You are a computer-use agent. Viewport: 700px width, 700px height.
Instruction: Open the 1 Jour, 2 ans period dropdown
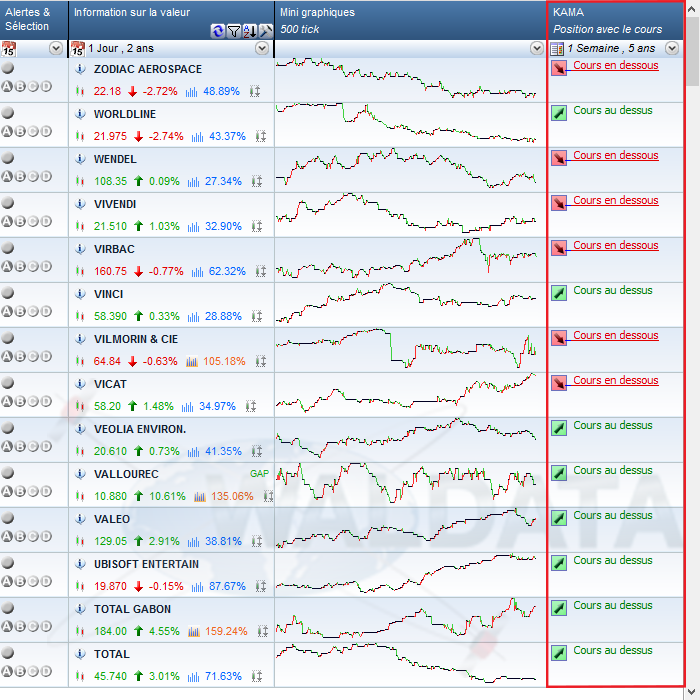262,48
